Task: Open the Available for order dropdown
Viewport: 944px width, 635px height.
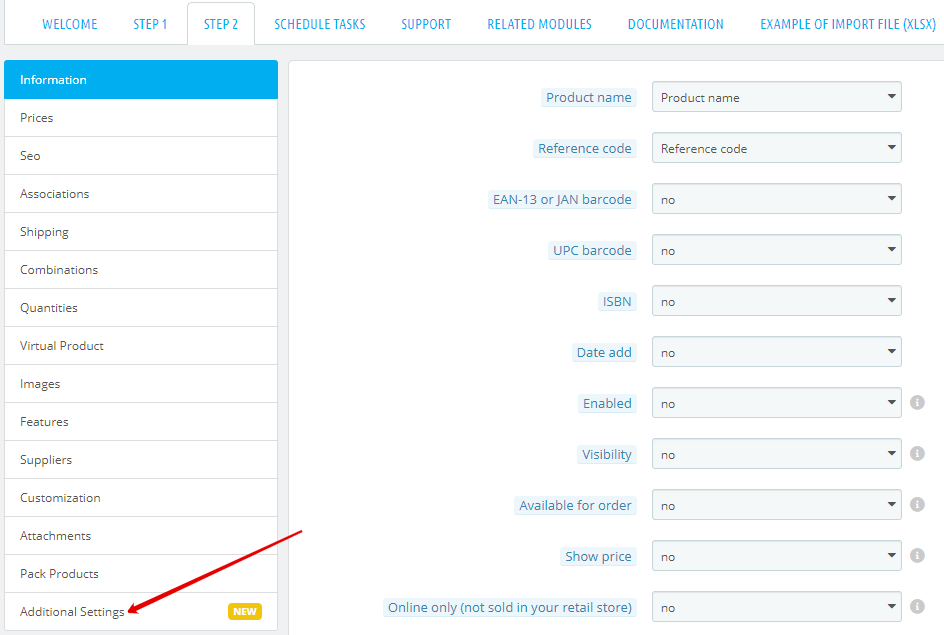Action: pyautogui.click(x=777, y=505)
